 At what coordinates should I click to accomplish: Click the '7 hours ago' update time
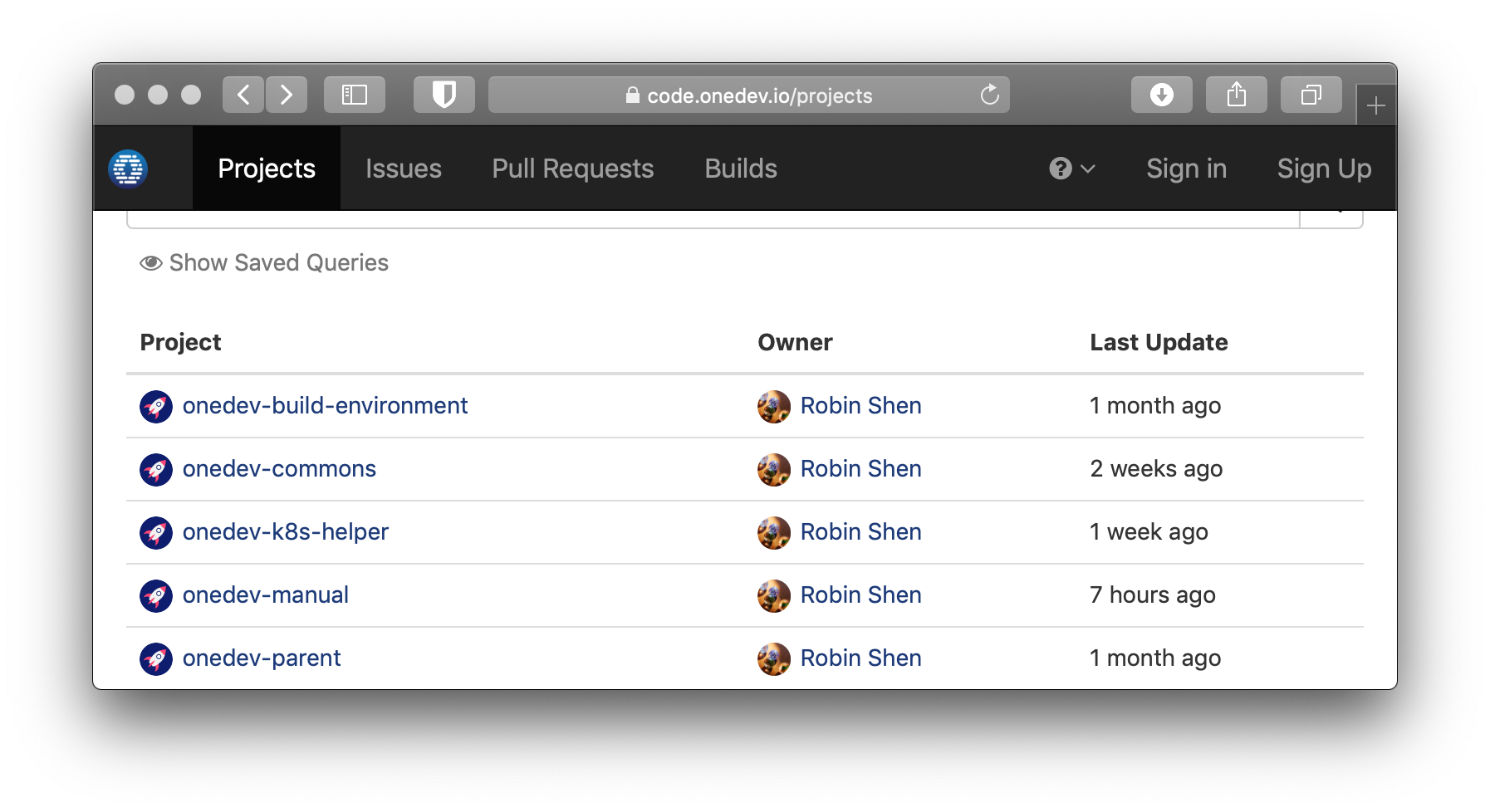pyautogui.click(x=1153, y=594)
